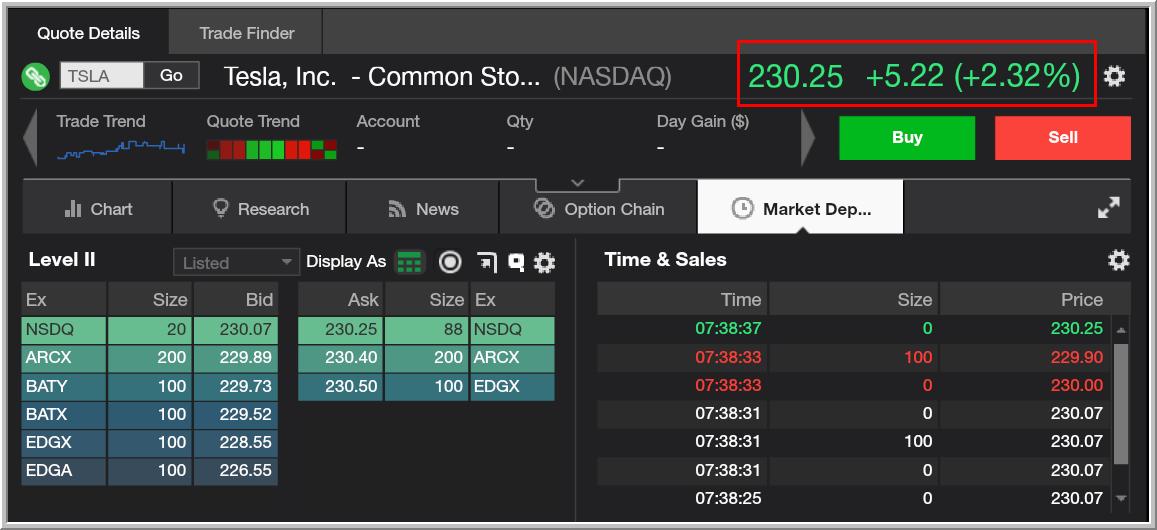
Task: Click the green Buy button
Action: pyautogui.click(x=907, y=137)
